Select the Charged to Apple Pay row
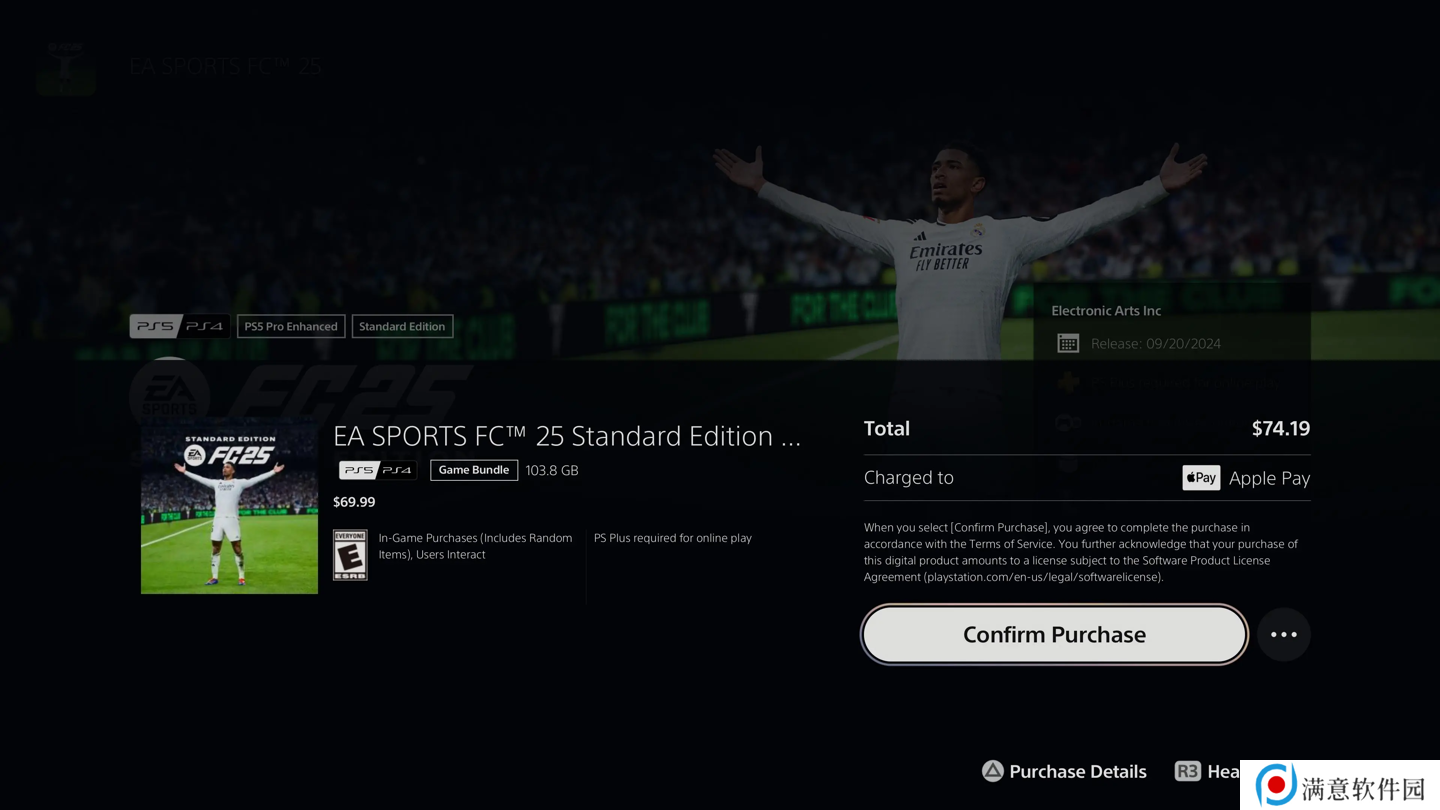 tap(1087, 478)
